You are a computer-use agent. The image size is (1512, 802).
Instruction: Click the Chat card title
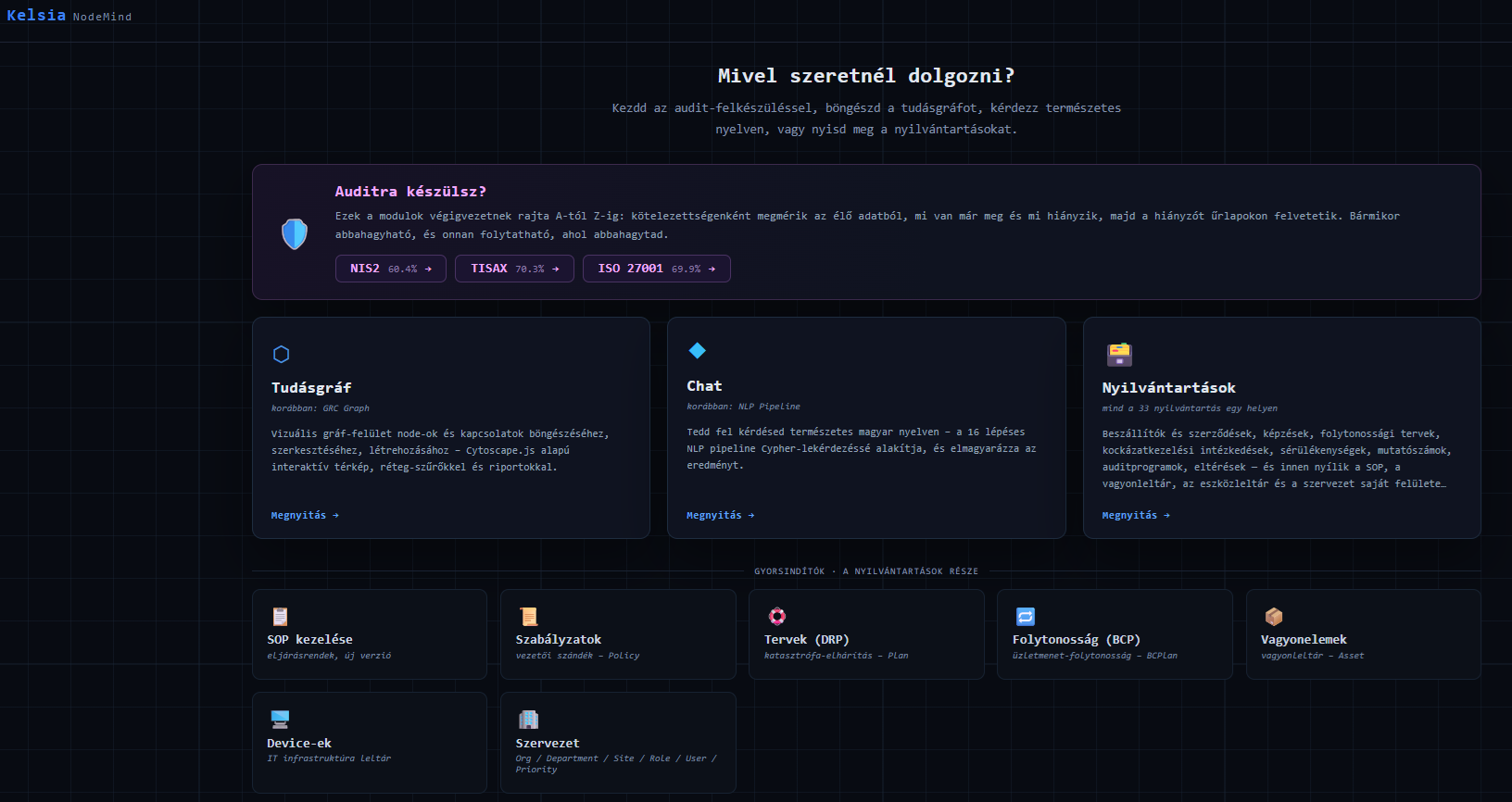[x=704, y=385]
